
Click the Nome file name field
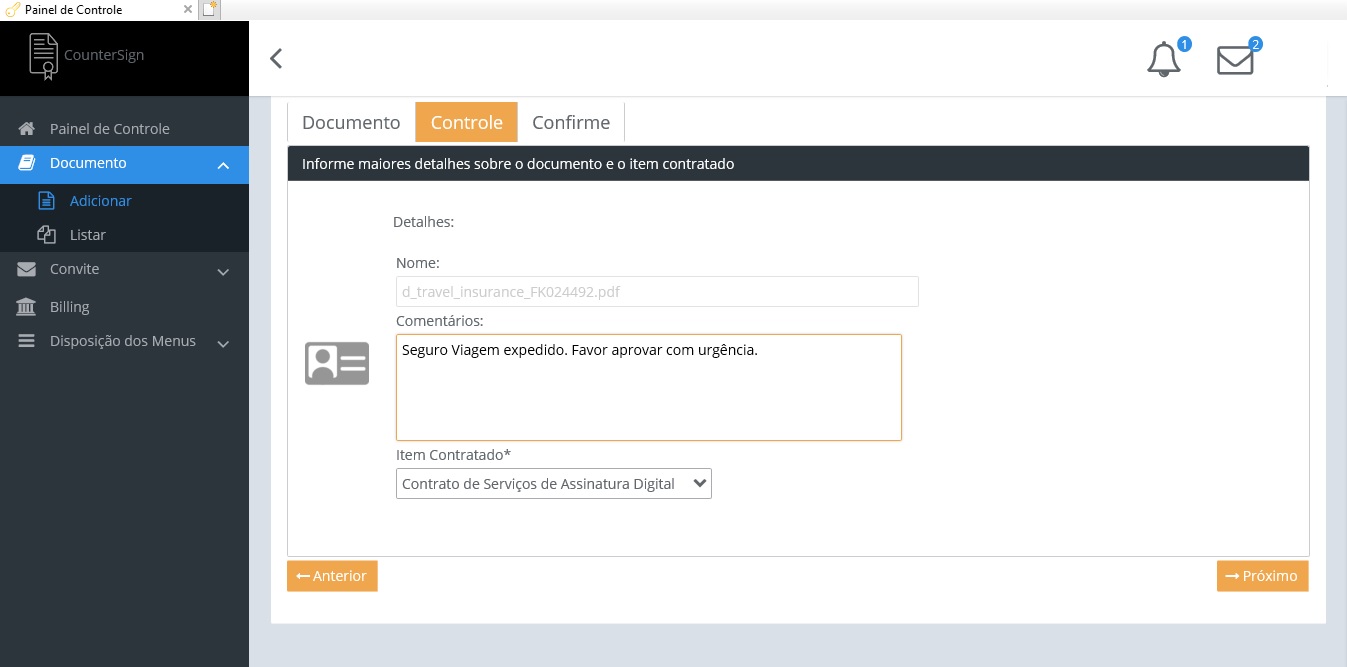[x=657, y=292]
